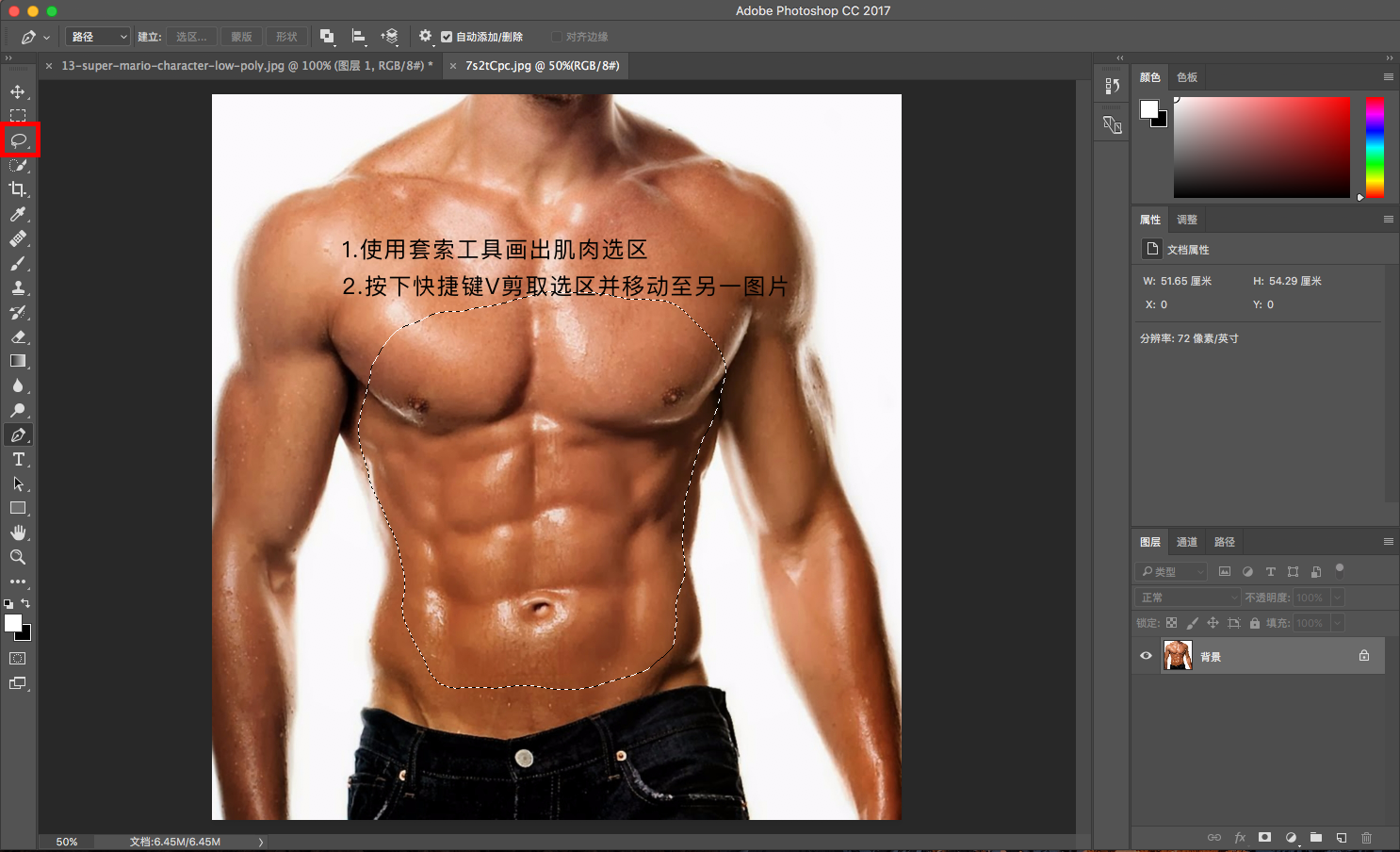Select the Clone Stamp tool

tap(18, 287)
